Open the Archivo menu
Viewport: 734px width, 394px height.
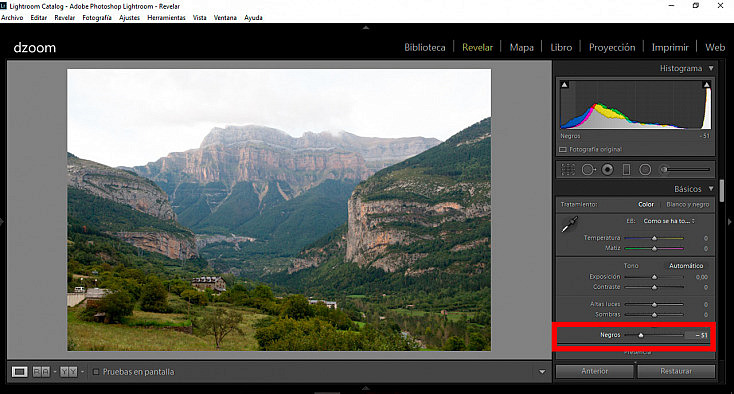pos(12,18)
